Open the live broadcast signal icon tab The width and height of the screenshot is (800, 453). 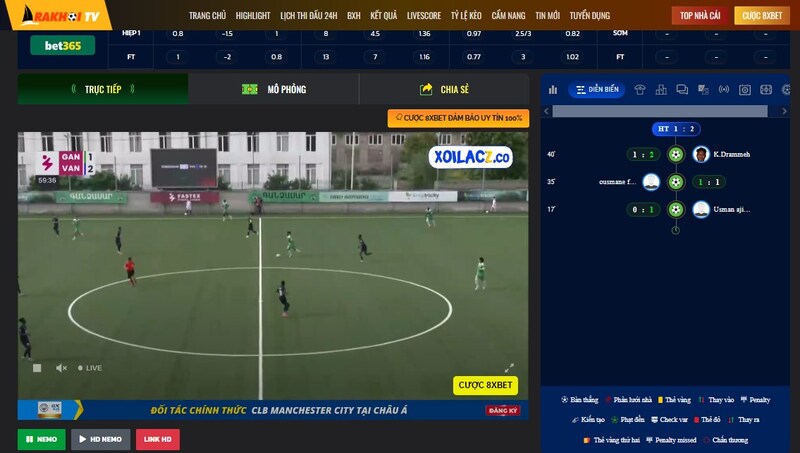coord(724,90)
